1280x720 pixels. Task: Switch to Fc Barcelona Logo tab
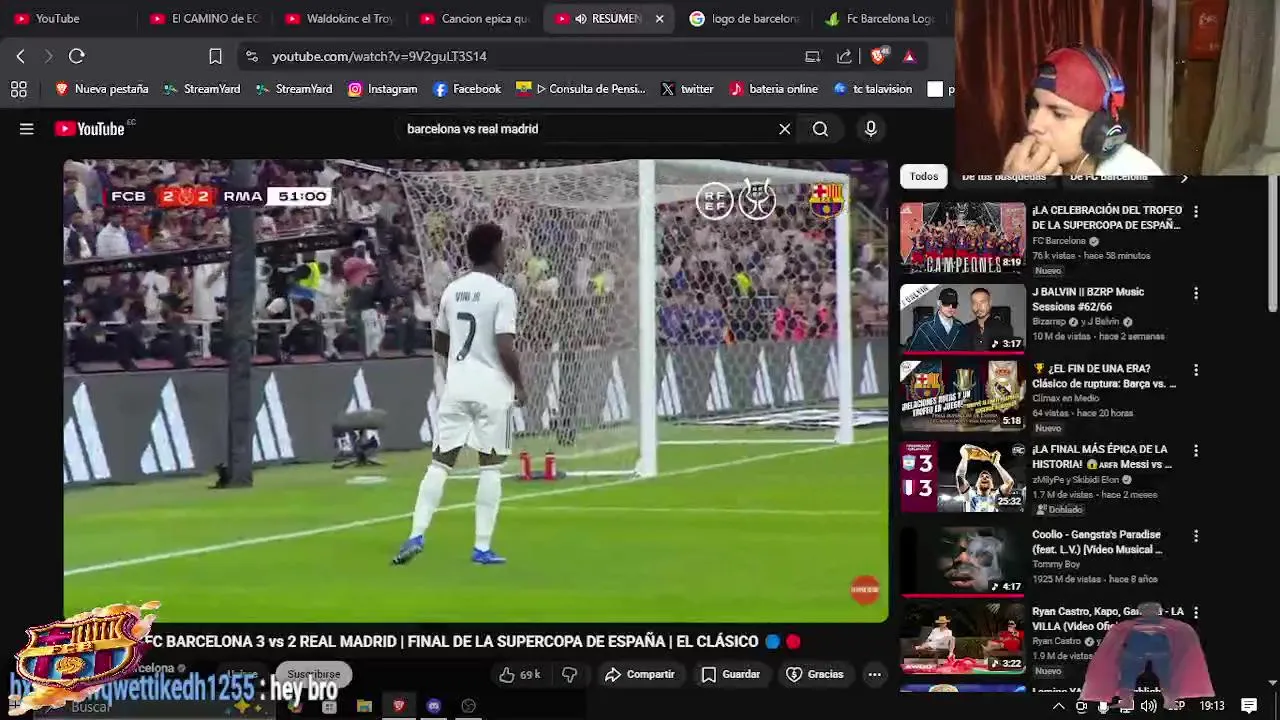880,19
